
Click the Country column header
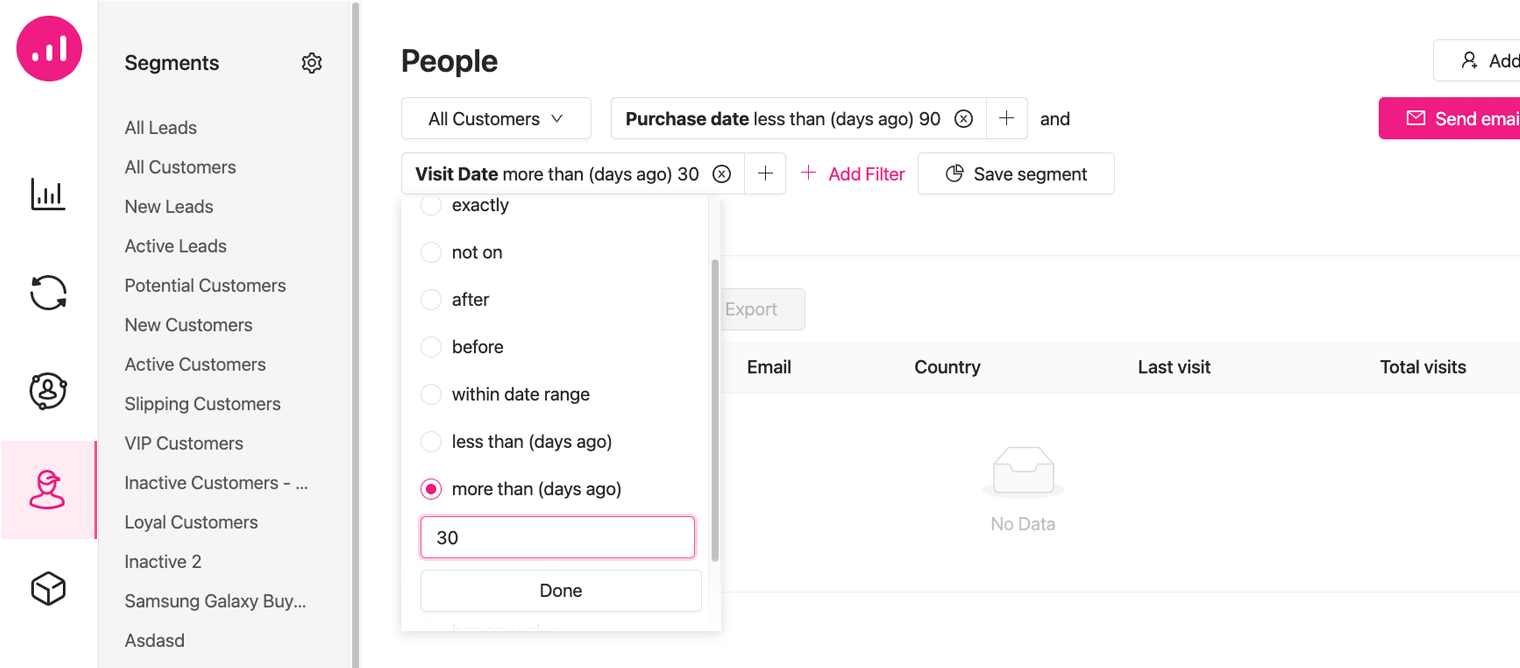(947, 367)
